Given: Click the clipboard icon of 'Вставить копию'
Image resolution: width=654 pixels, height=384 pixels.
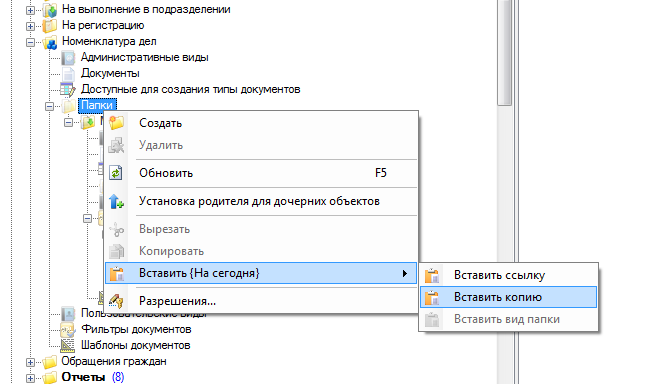Looking at the screenshot, I should 432,297.
